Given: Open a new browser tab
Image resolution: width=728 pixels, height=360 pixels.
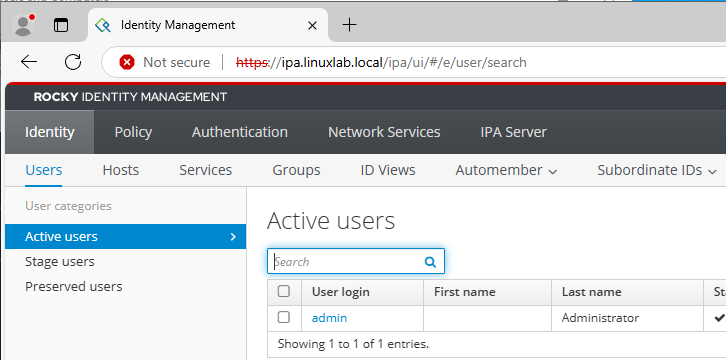Looking at the screenshot, I should point(349,25).
